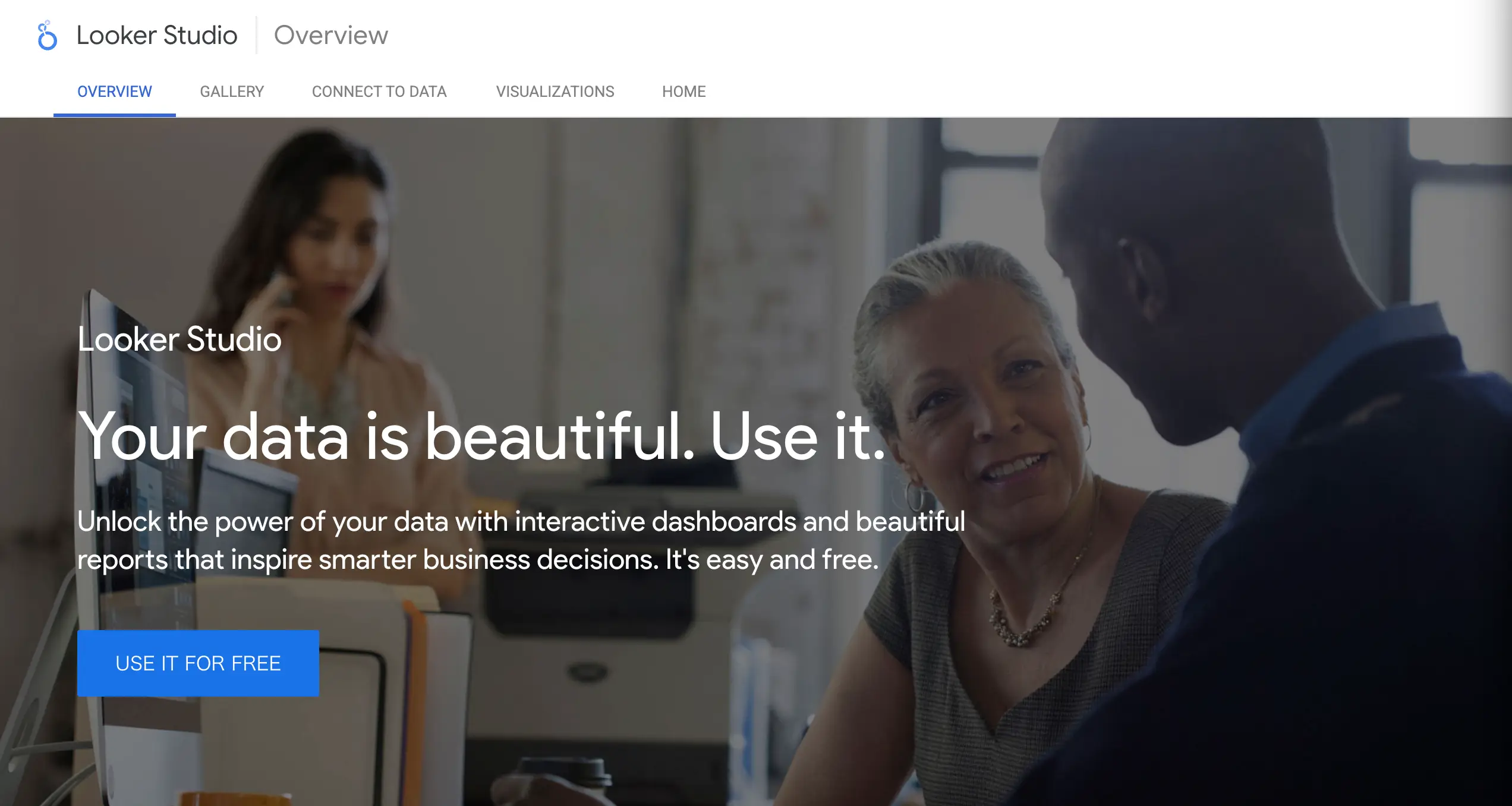This screenshot has height=806, width=1512.
Task: Navigate to the HOME tab
Action: coord(684,92)
